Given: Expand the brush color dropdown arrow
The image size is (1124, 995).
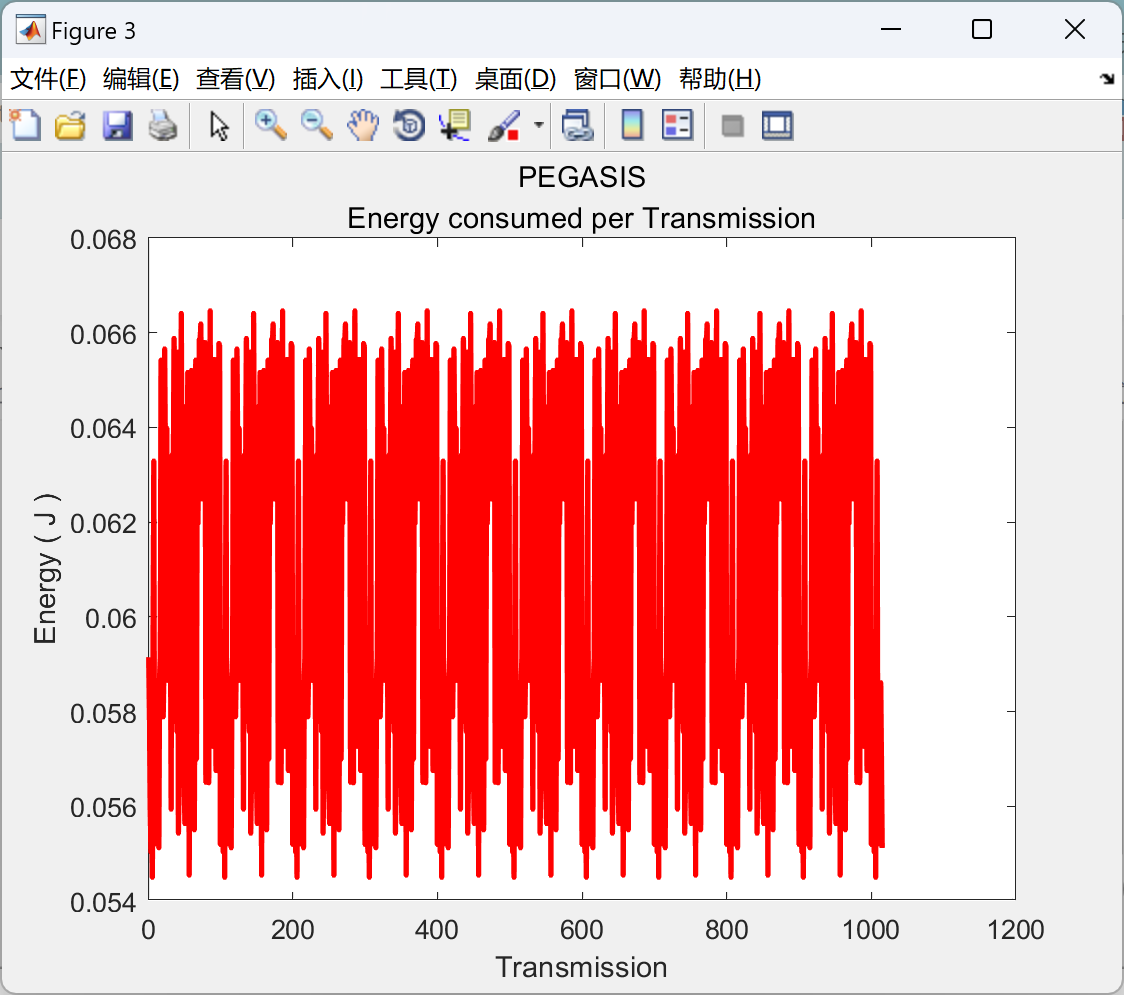Looking at the screenshot, I should point(538,125).
